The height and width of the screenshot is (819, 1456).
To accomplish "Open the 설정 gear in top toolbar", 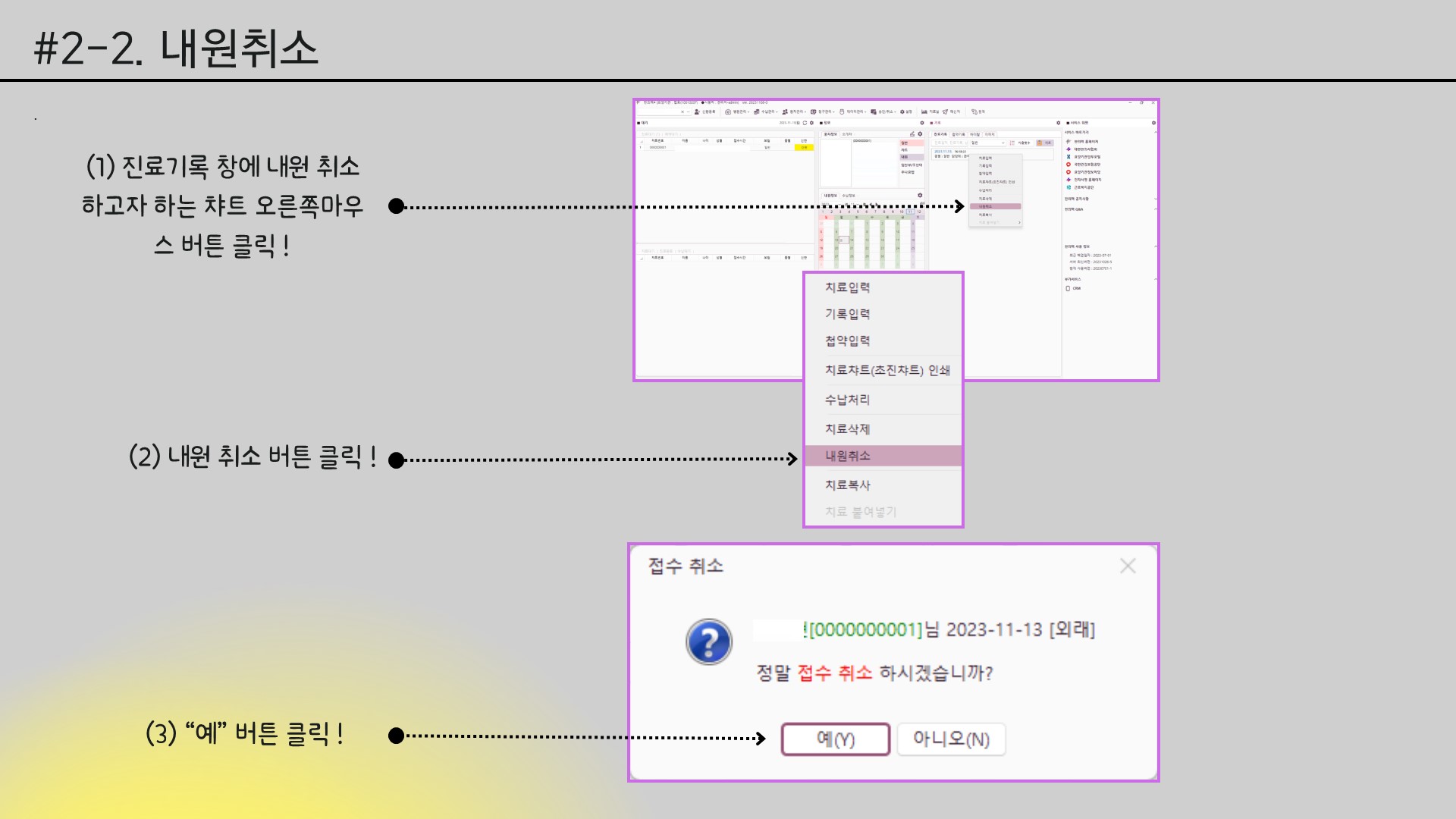I will (902, 111).
